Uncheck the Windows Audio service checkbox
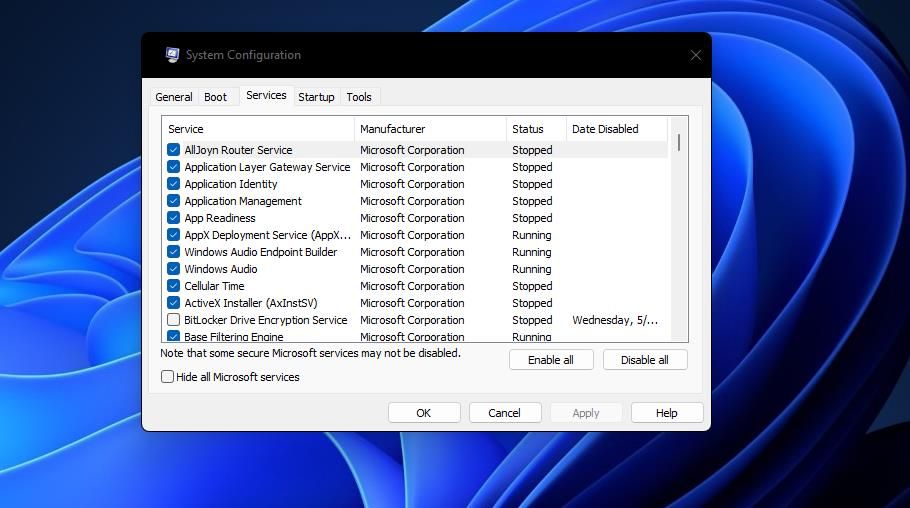This screenshot has height=508, width=910. [x=173, y=269]
